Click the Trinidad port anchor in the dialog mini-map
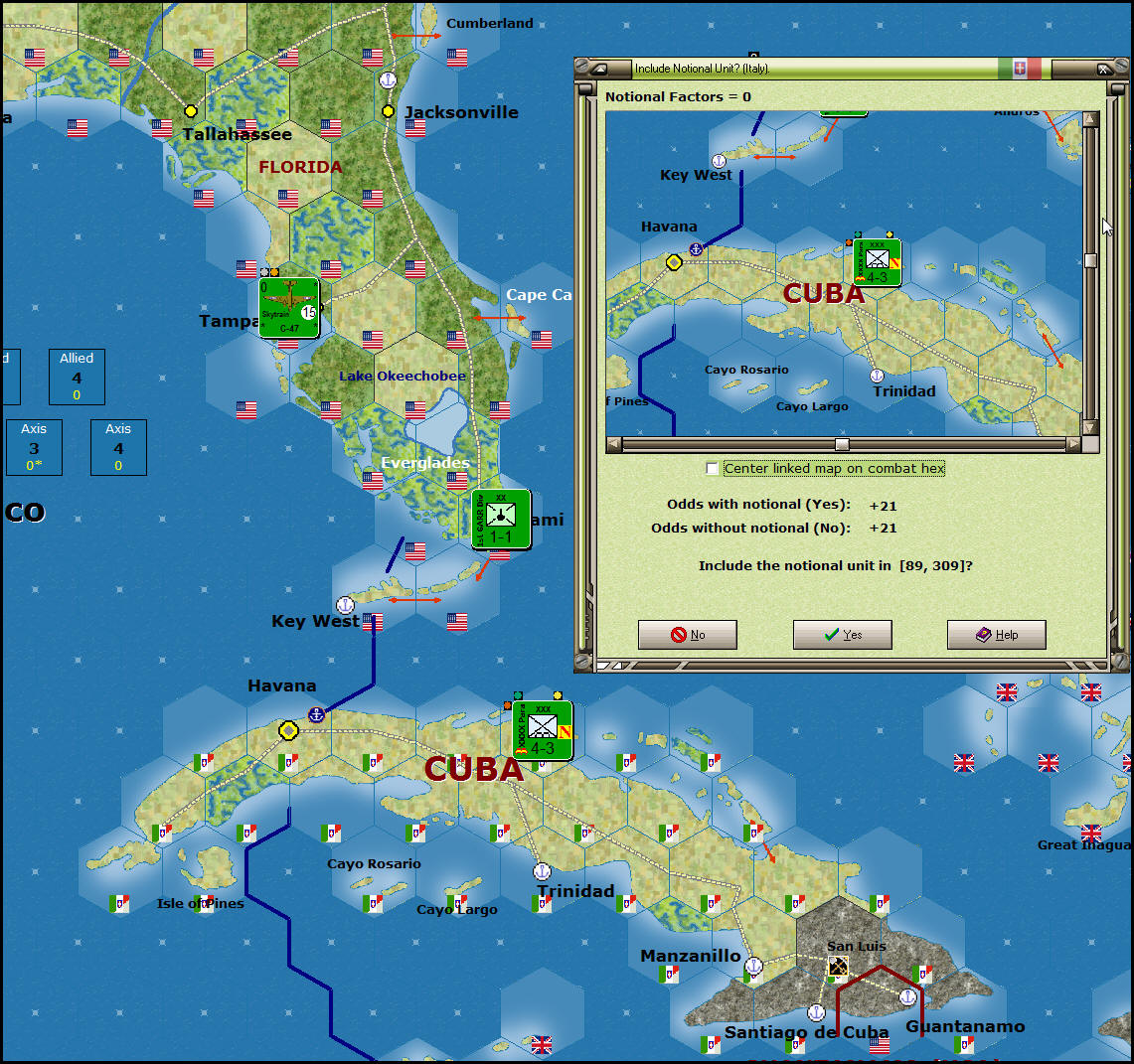The width and height of the screenshot is (1134, 1064). point(877,376)
